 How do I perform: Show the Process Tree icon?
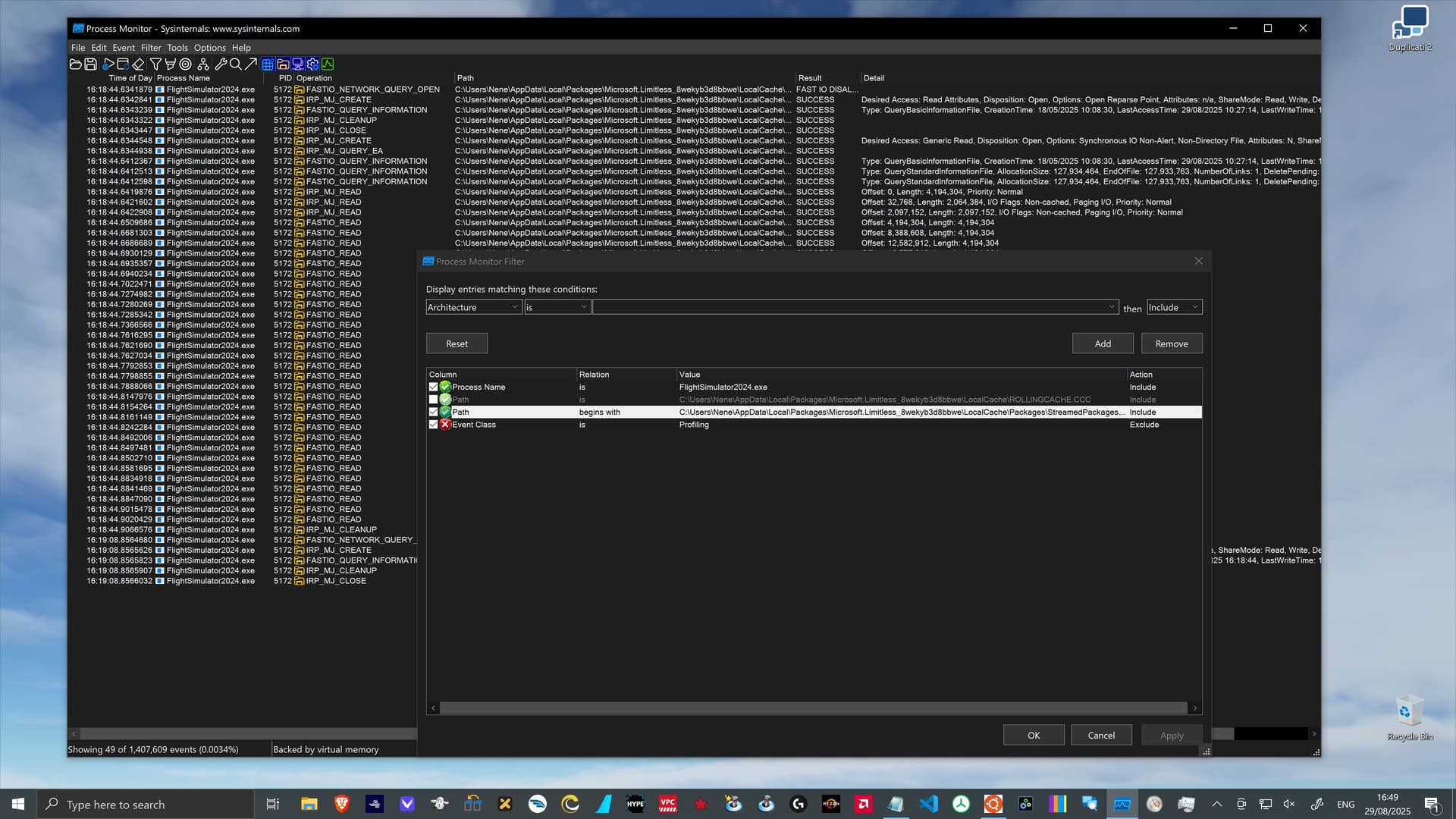[203, 64]
